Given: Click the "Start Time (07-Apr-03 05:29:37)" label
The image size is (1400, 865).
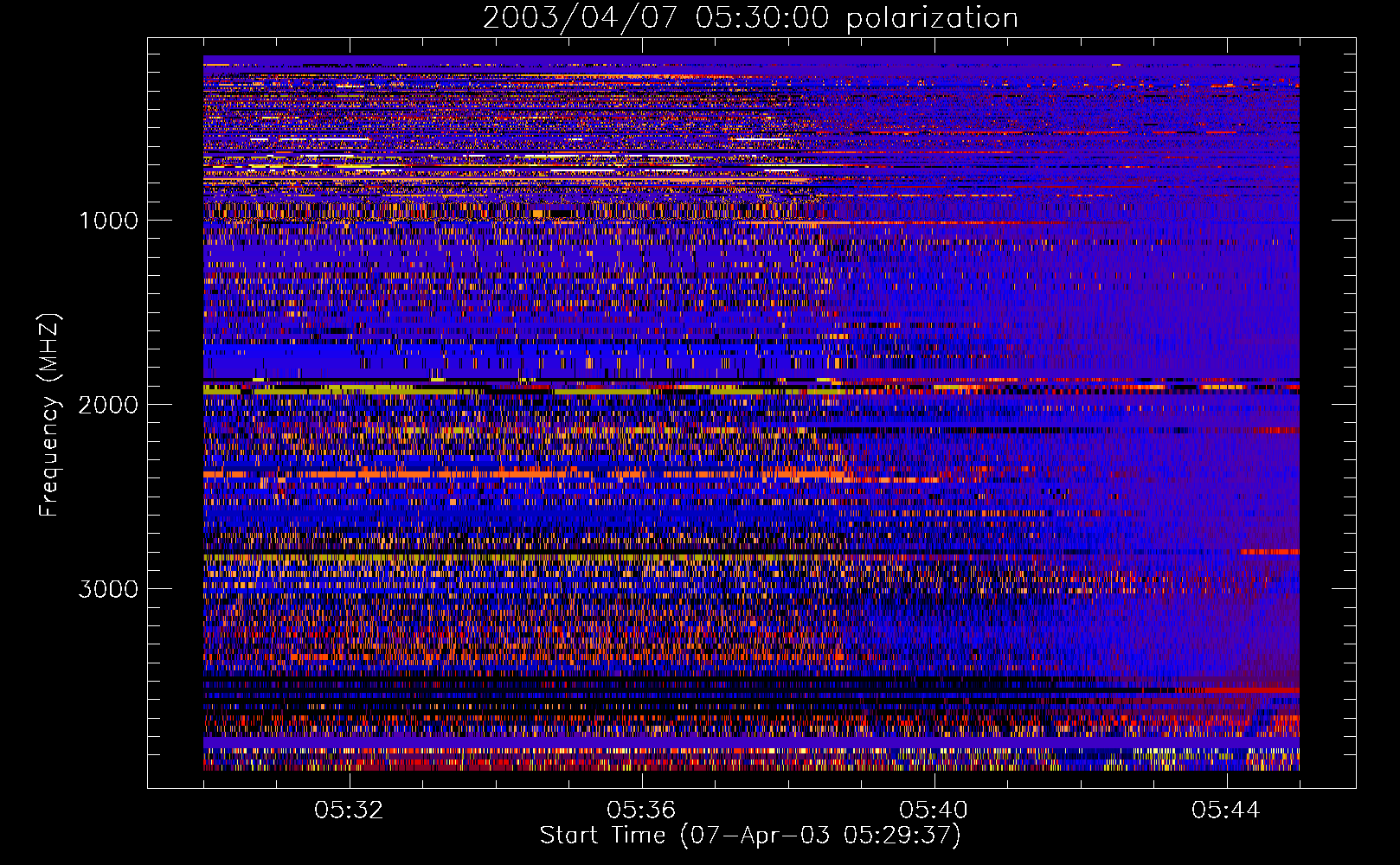Looking at the screenshot, I should pos(750,836).
